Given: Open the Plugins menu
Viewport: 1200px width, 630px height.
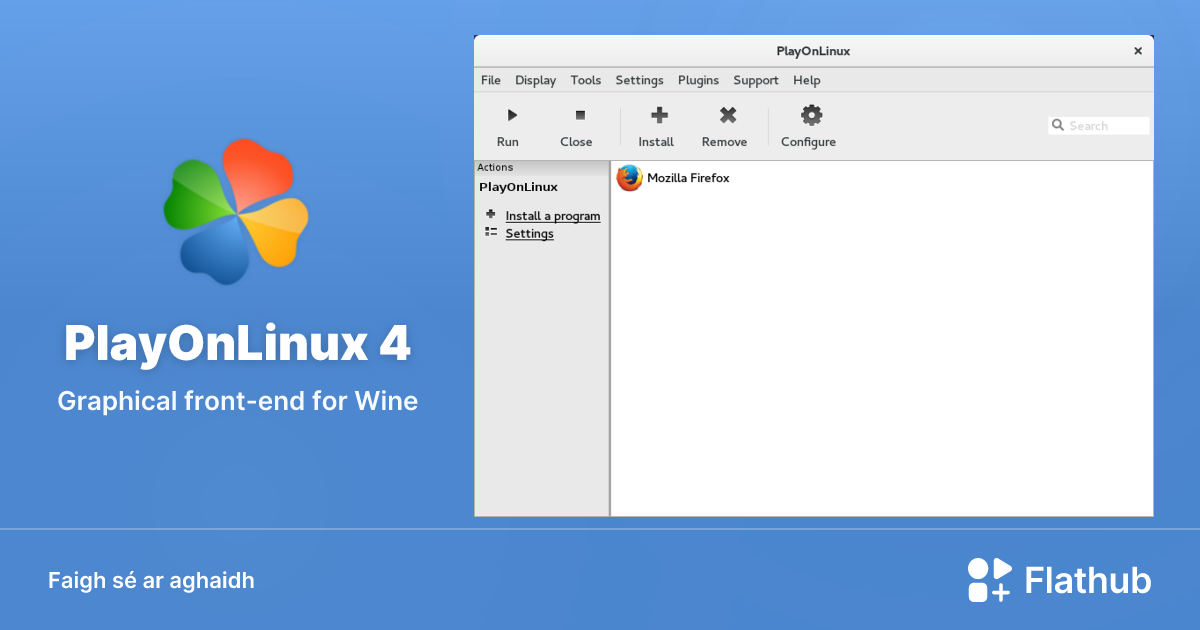Looking at the screenshot, I should (x=698, y=80).
